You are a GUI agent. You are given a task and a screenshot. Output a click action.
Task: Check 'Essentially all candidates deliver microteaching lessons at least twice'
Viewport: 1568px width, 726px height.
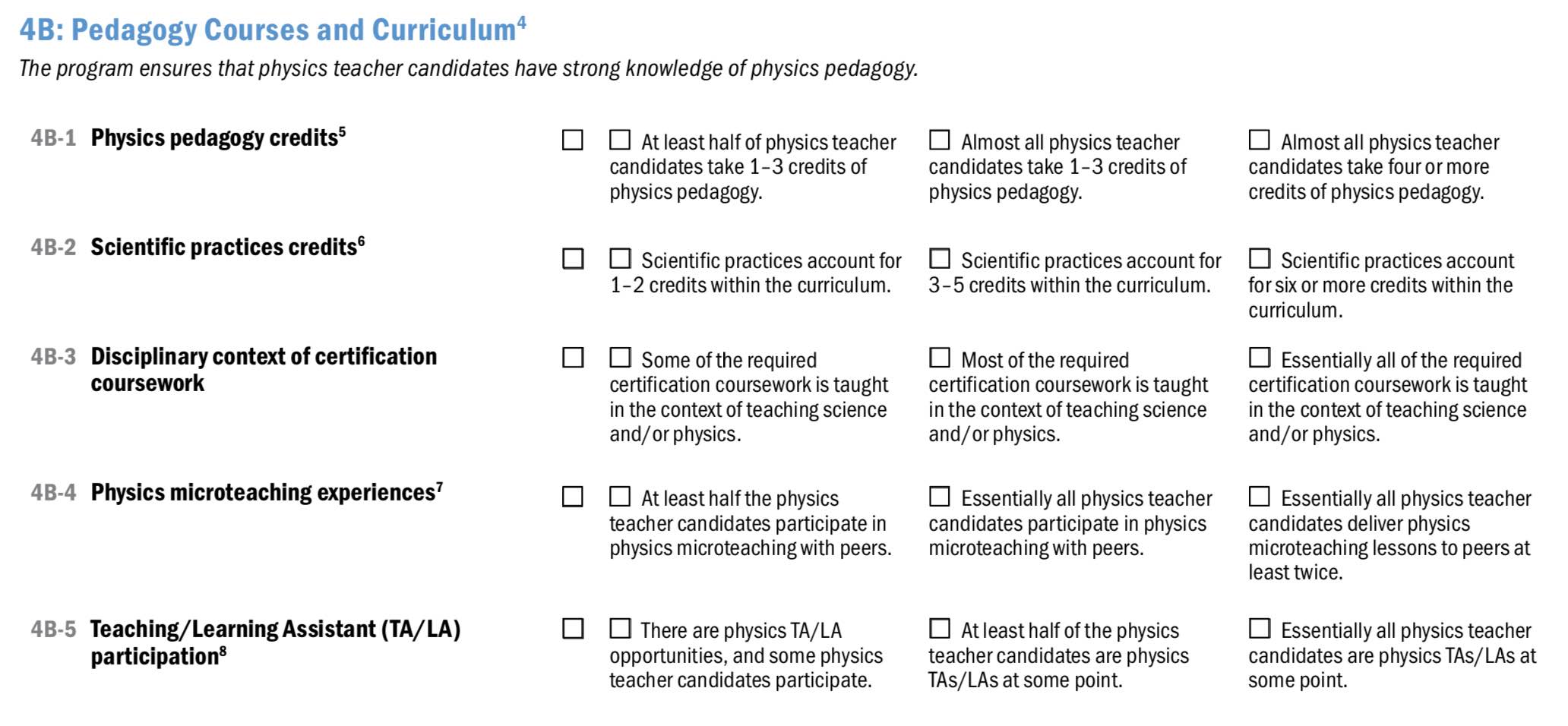[1260, 497]
